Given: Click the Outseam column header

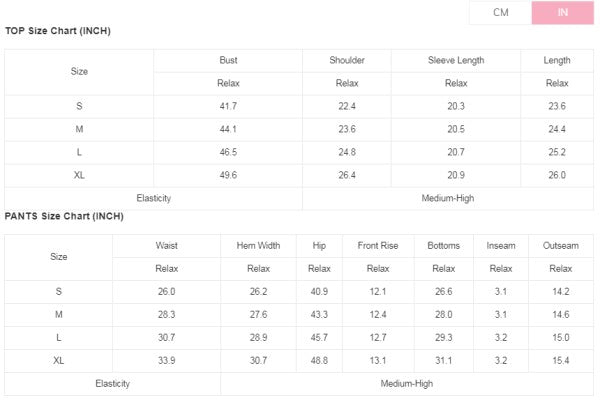Looking at the screenshot, I should 561,245.
